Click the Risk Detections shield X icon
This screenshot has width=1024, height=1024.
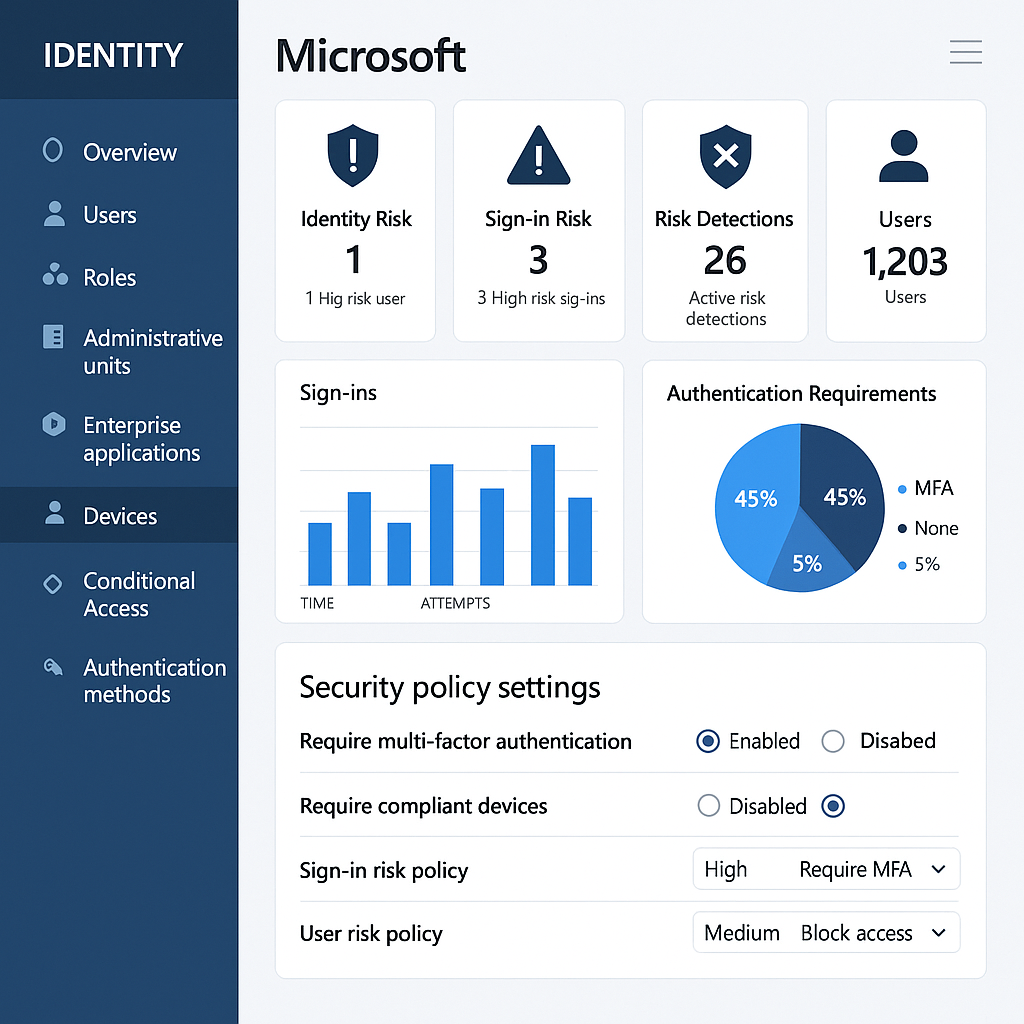pyautogui.click(x=725, y=156)
